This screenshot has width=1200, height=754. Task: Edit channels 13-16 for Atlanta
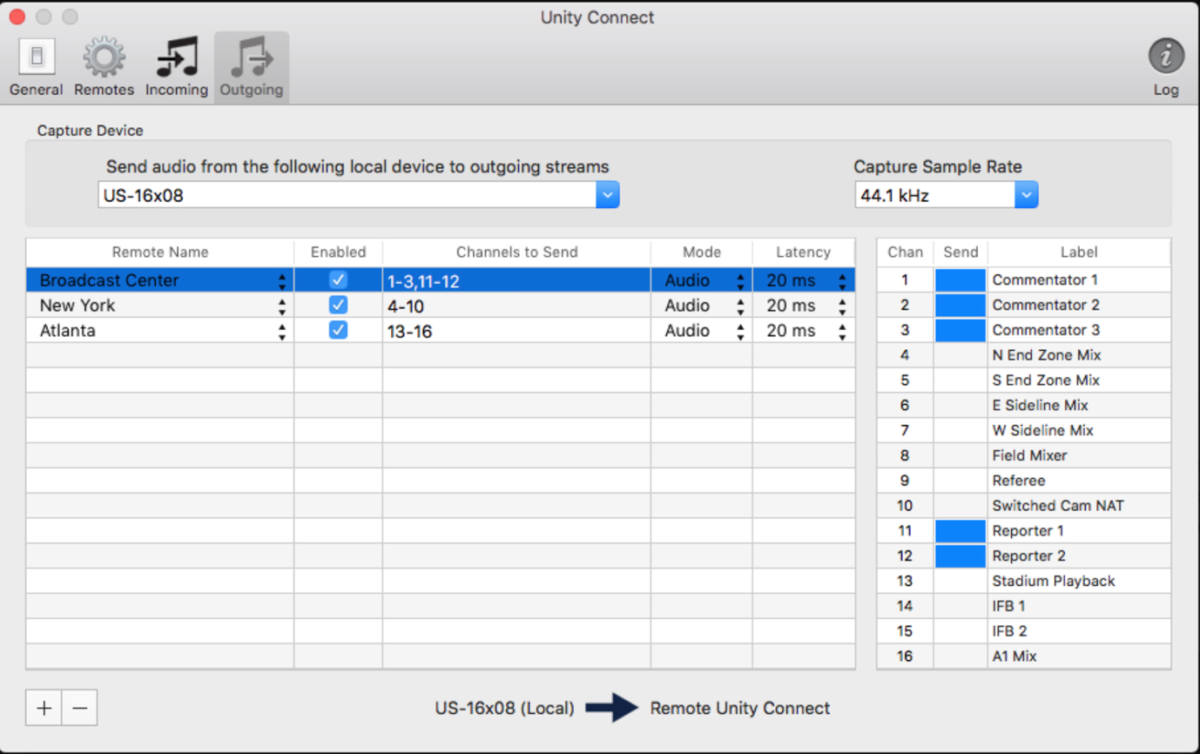(x=517, y=331)
